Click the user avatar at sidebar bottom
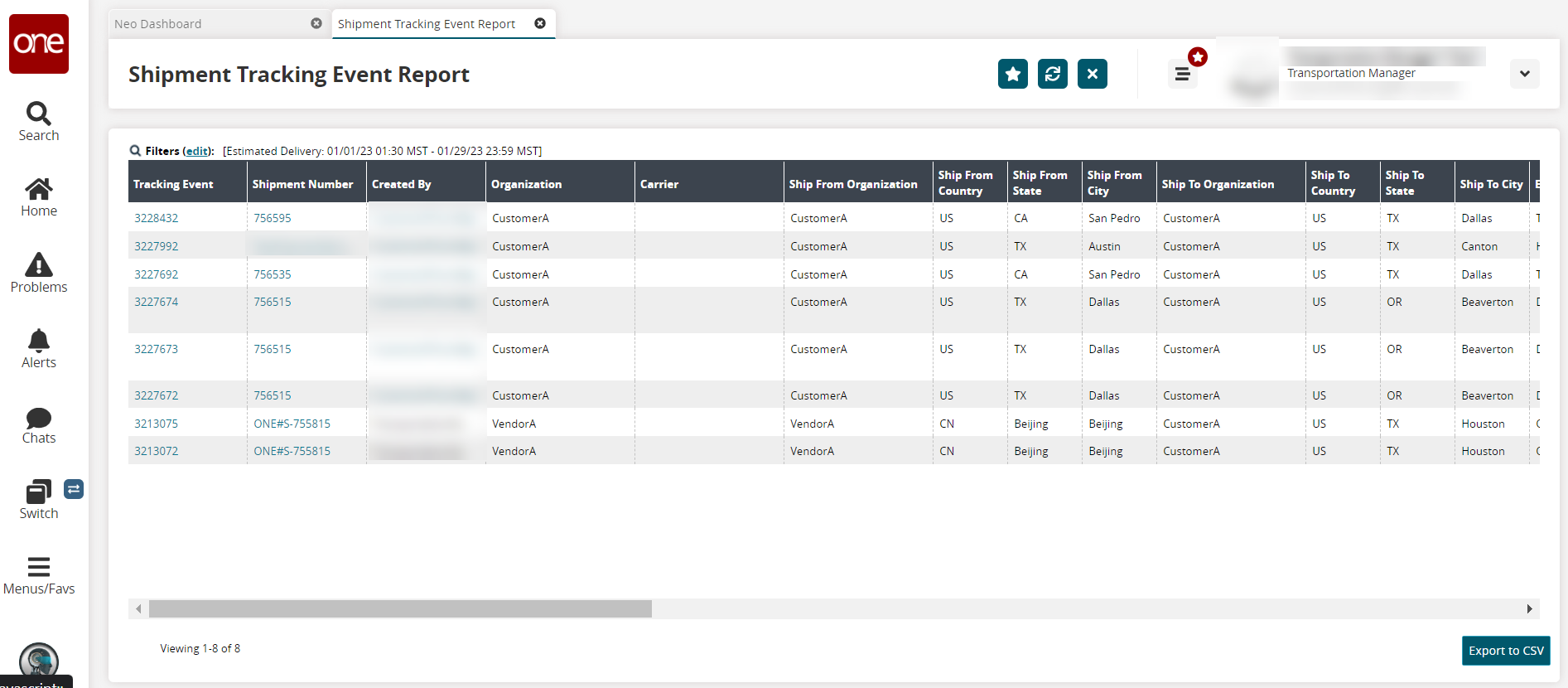 coord(39,661)
